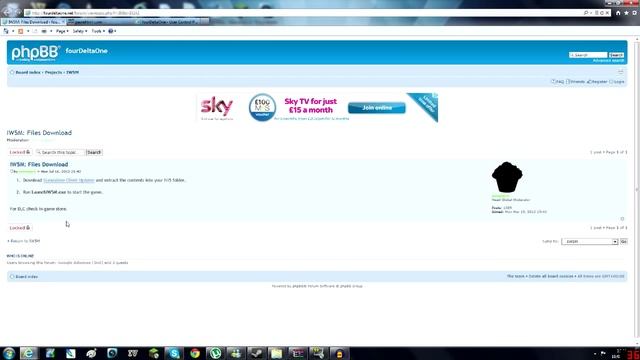Click the RSS feeds icon in command bar
The width and height of the screenshot is (640, 360).
pyautogui.click(x=20, y=31)
